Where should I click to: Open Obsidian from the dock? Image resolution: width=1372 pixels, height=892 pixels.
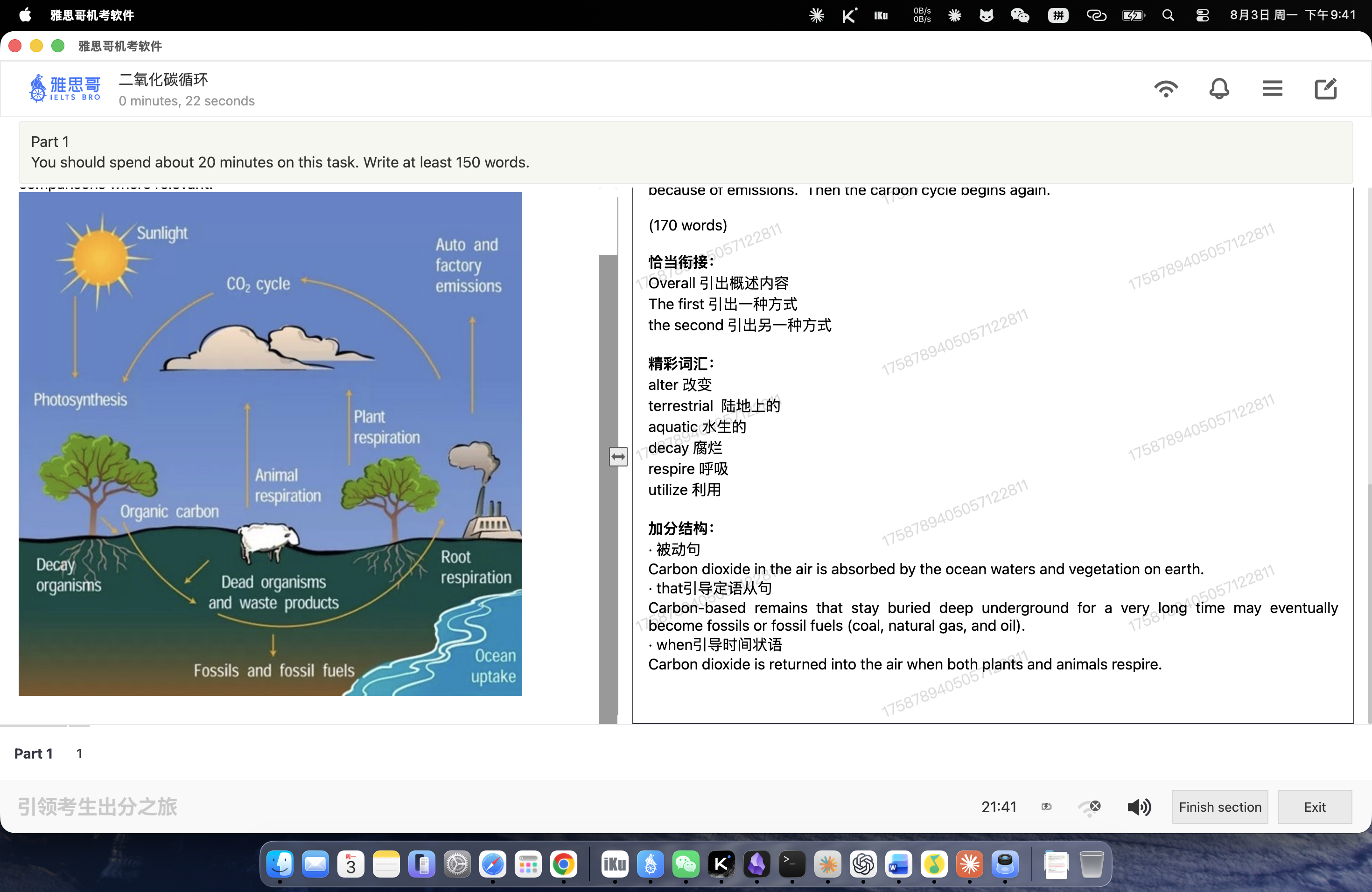point(756,864)
